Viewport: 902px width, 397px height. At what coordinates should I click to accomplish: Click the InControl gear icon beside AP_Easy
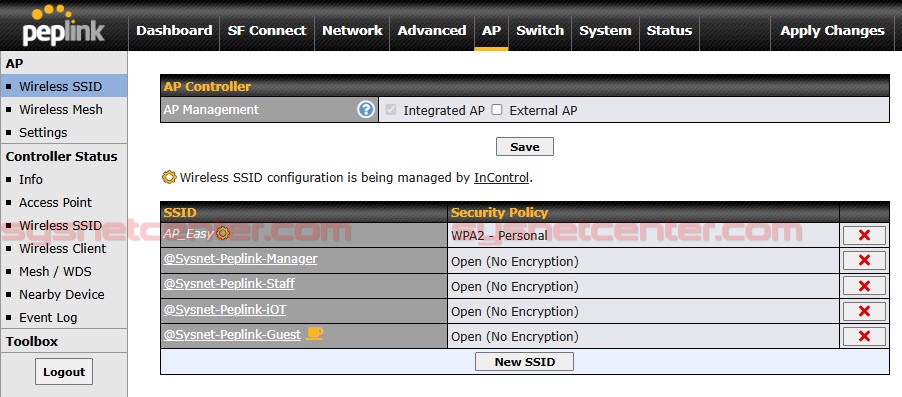tap(223, 233)
